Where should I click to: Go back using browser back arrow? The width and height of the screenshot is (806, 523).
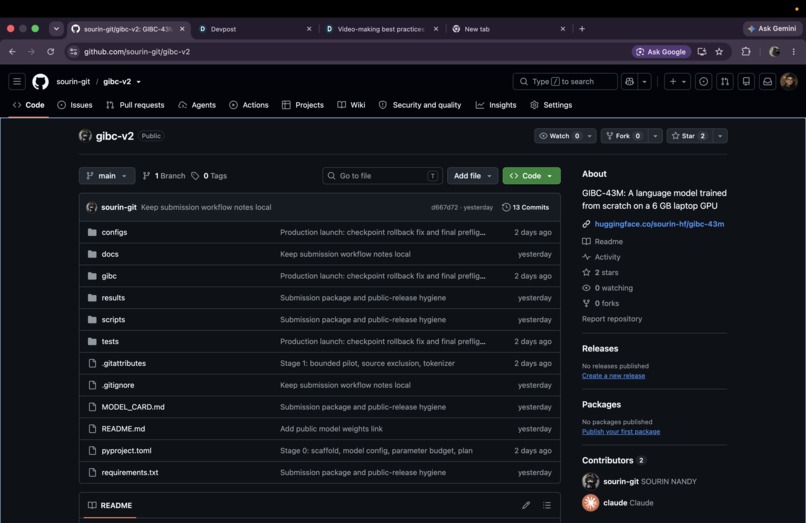coord(12,51)
